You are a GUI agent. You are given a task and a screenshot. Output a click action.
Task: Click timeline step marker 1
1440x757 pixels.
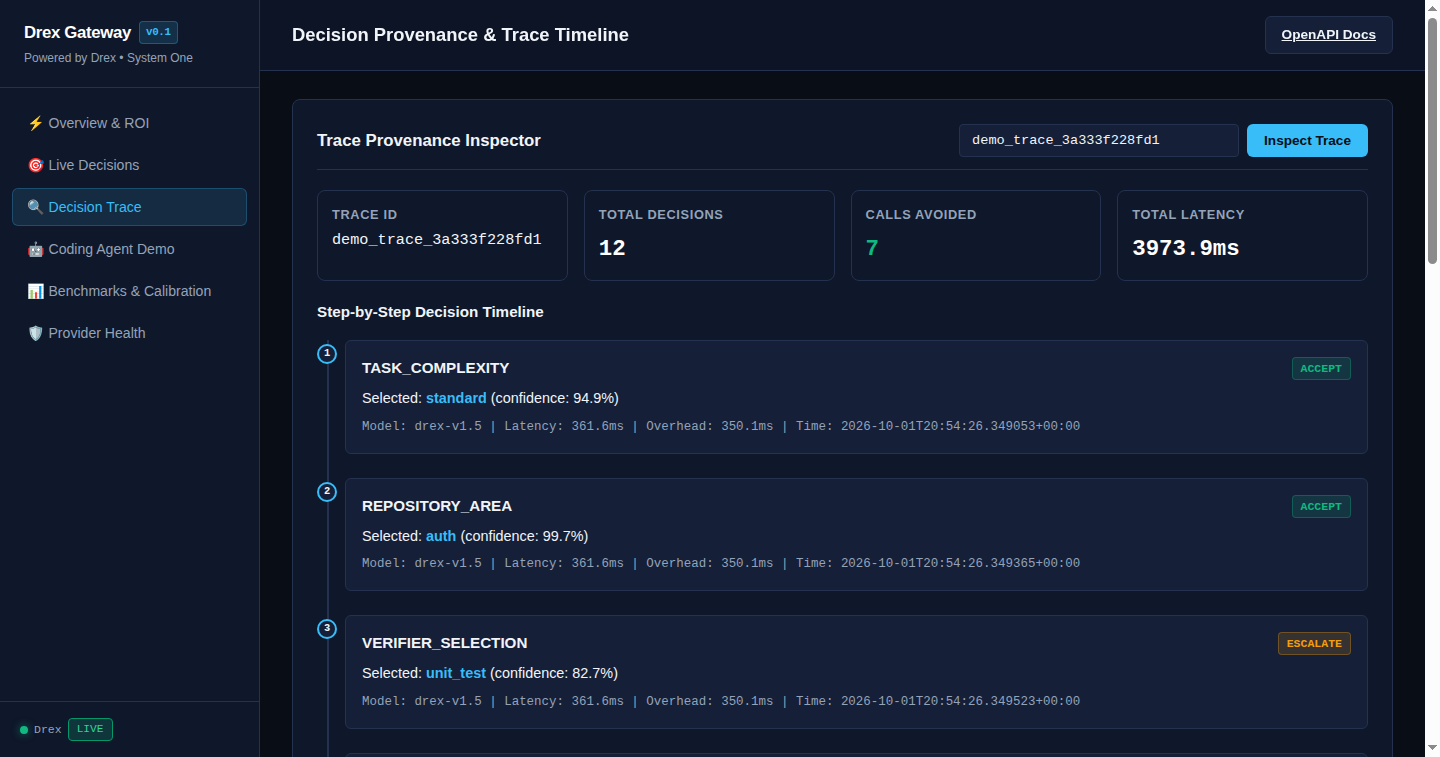327,353
